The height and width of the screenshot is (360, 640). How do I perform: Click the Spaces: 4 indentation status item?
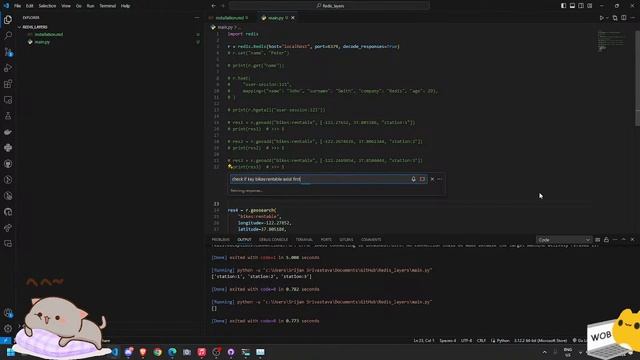[448, 340]
